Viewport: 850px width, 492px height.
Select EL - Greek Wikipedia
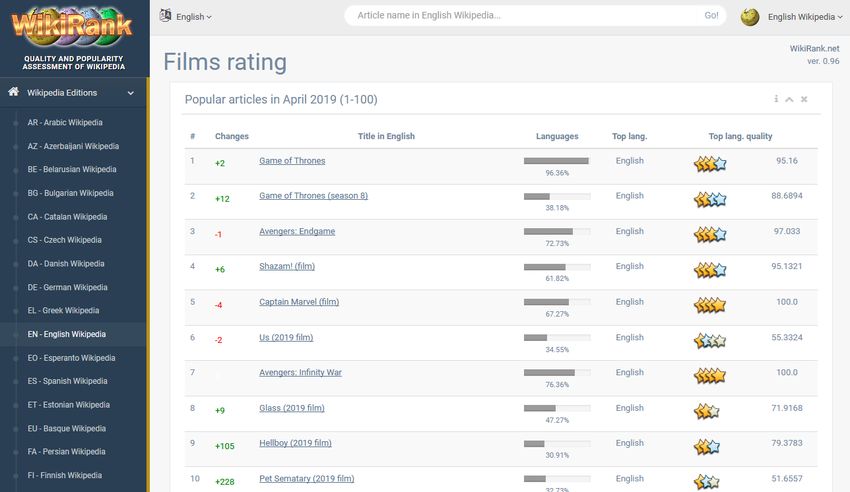click(63, 310)
